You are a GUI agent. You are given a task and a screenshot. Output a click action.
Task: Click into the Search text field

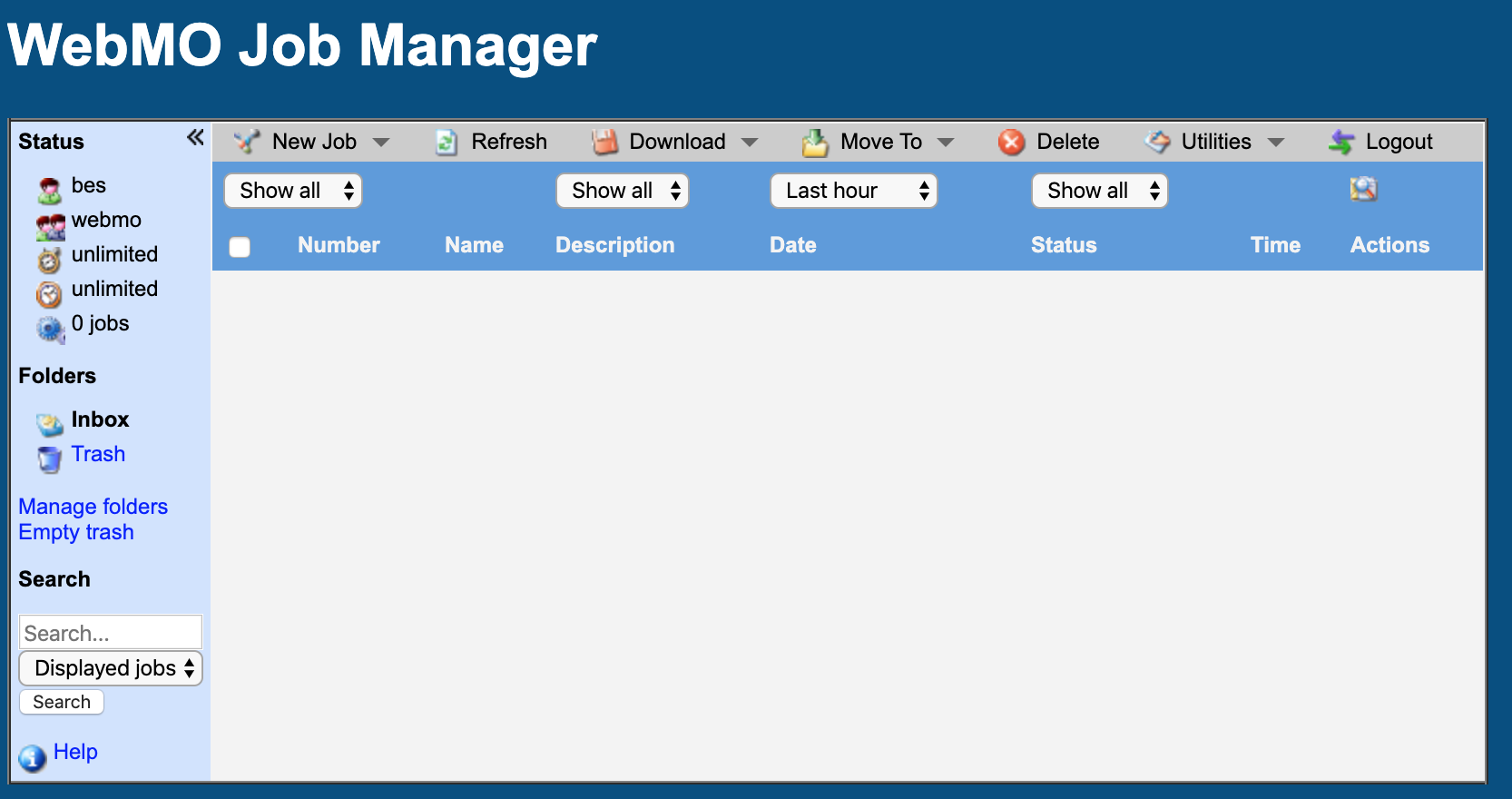coord(110,632)
